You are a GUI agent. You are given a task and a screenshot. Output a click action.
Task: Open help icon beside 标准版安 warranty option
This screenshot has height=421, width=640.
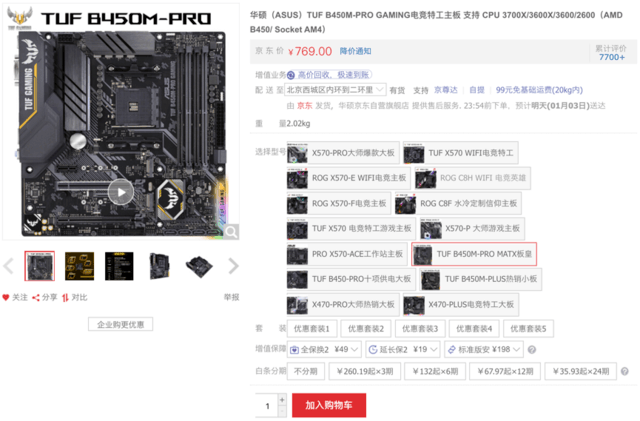click(x=531, y=350)
